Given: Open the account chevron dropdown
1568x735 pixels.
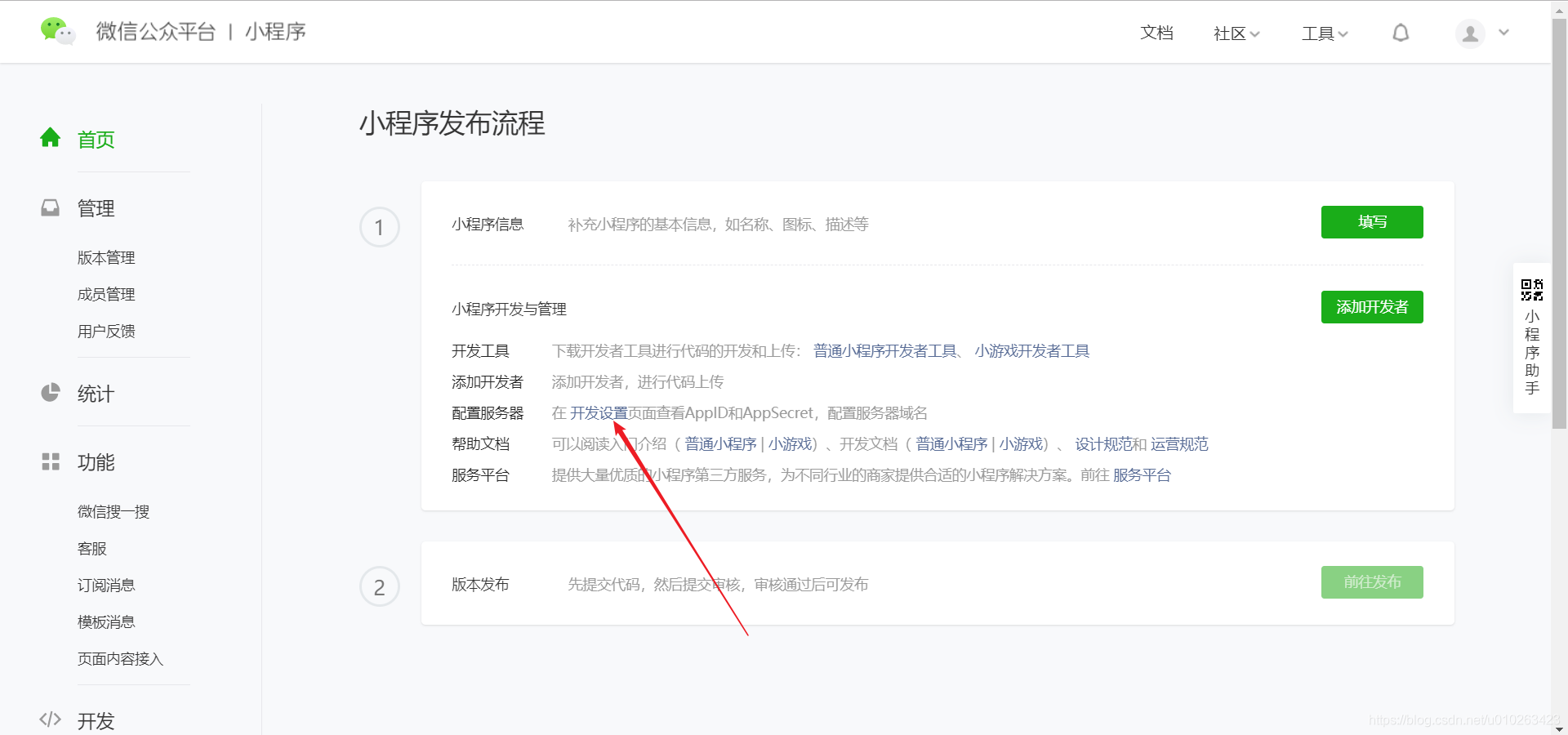Looking at the screenshot, I should pos(1504,33).
